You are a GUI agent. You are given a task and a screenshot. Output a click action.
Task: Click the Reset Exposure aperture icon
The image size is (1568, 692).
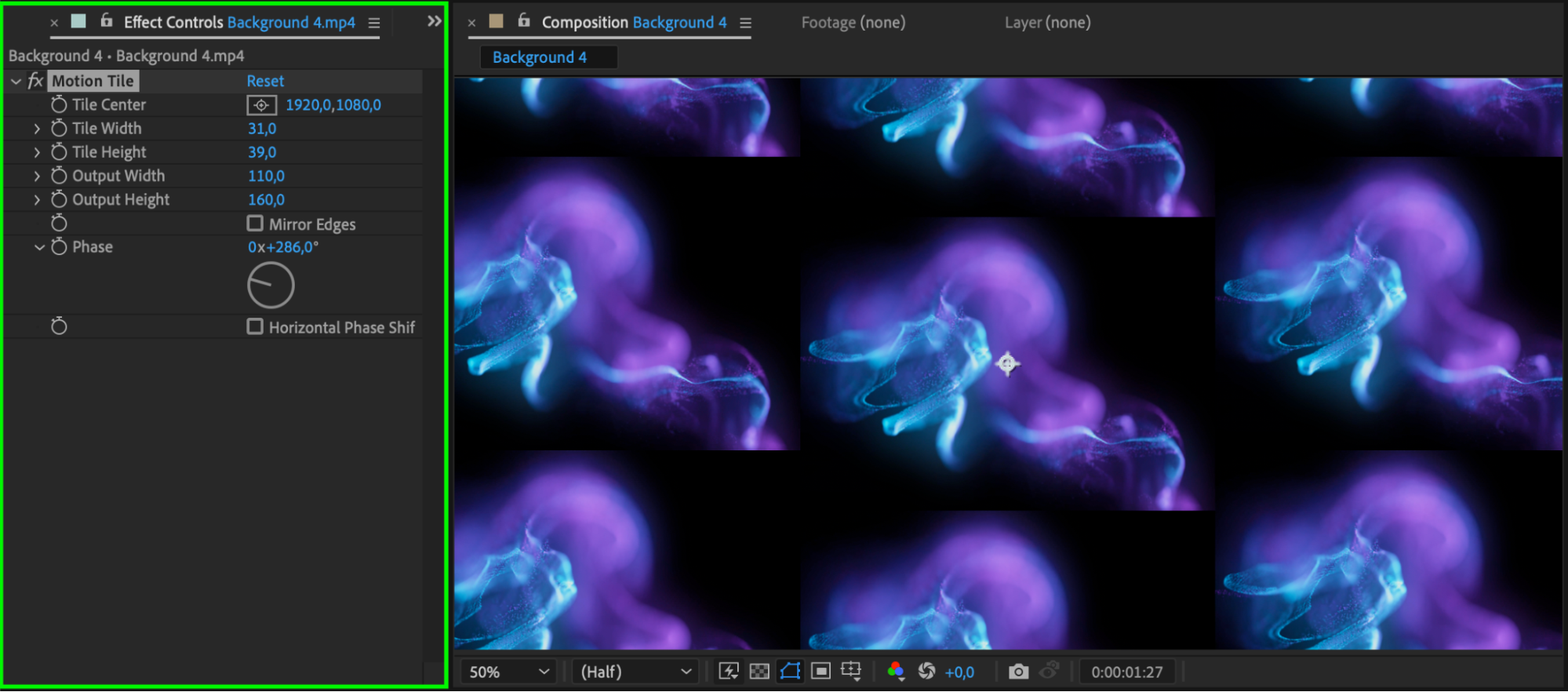pos(926,672)
